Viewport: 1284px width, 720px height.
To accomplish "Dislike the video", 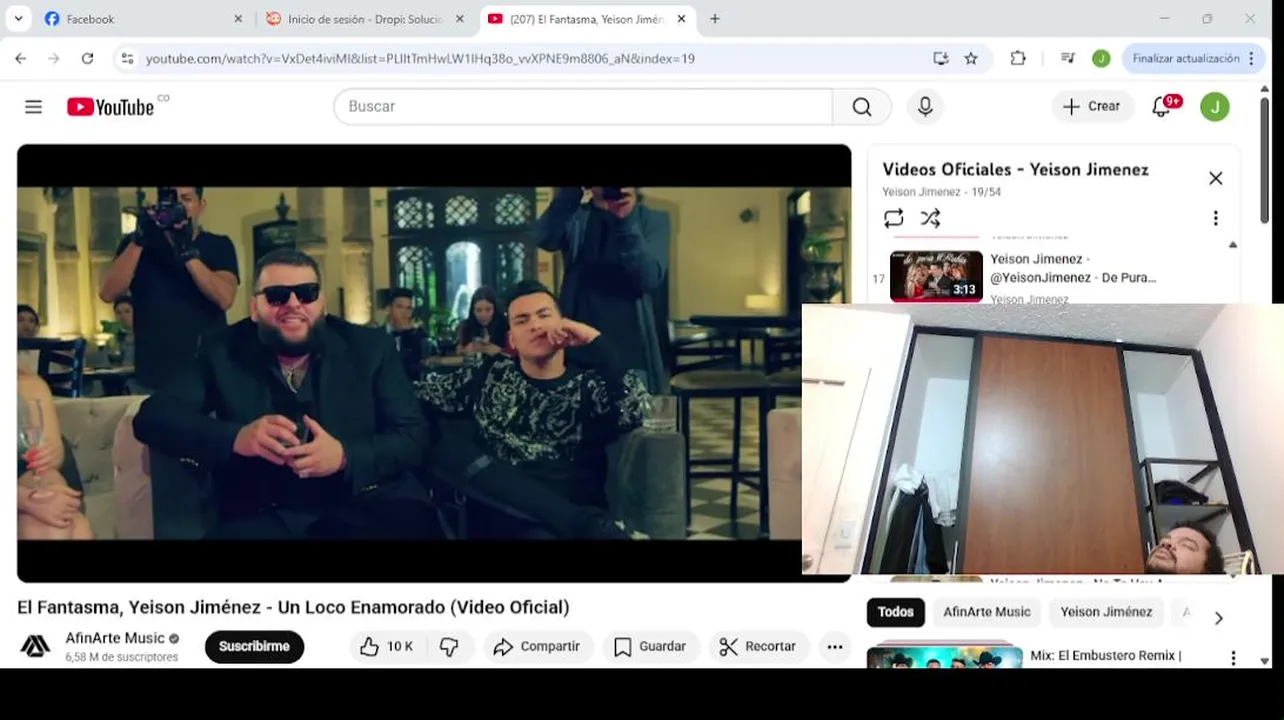I will (x=449, y=647).
